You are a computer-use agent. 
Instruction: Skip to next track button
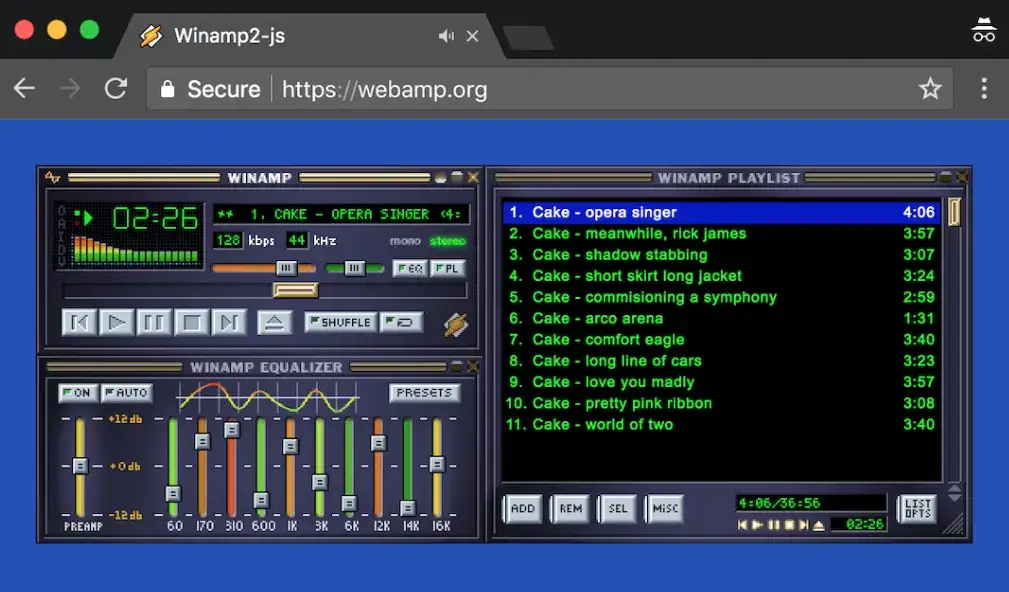229,323
